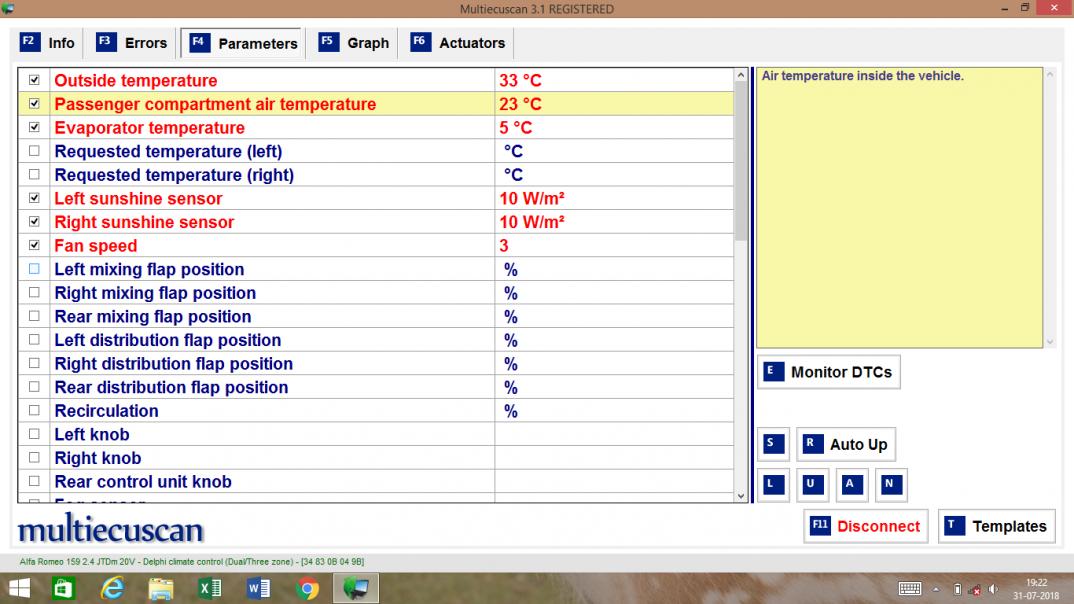
Task: Check the Right knob parameter
Action: pos(34,458)
